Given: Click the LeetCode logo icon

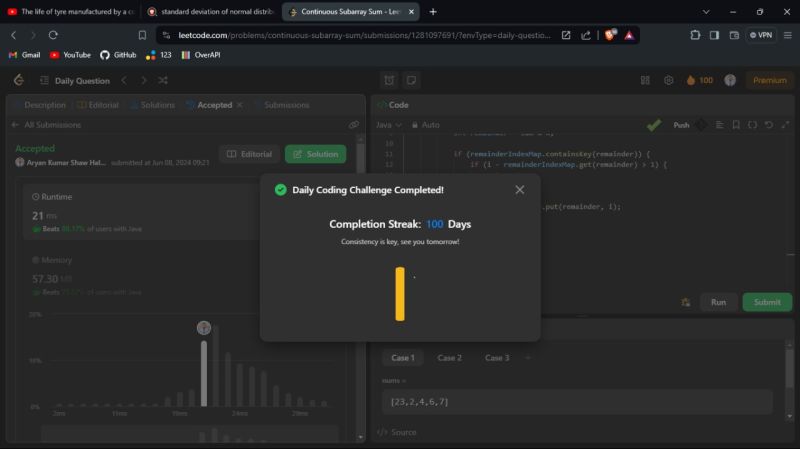Looking at the screenshot, I should click(19, 80).
